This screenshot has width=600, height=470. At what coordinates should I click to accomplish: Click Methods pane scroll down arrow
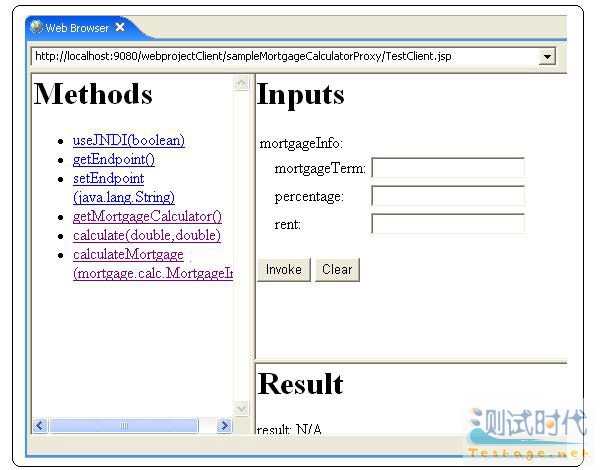pos(241,408)
